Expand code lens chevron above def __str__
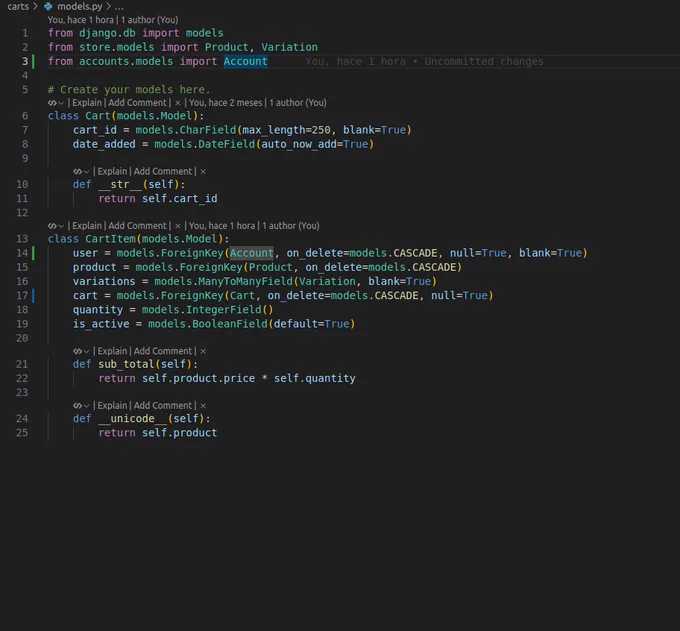The image size is (680, 631). tap(86, 172)
